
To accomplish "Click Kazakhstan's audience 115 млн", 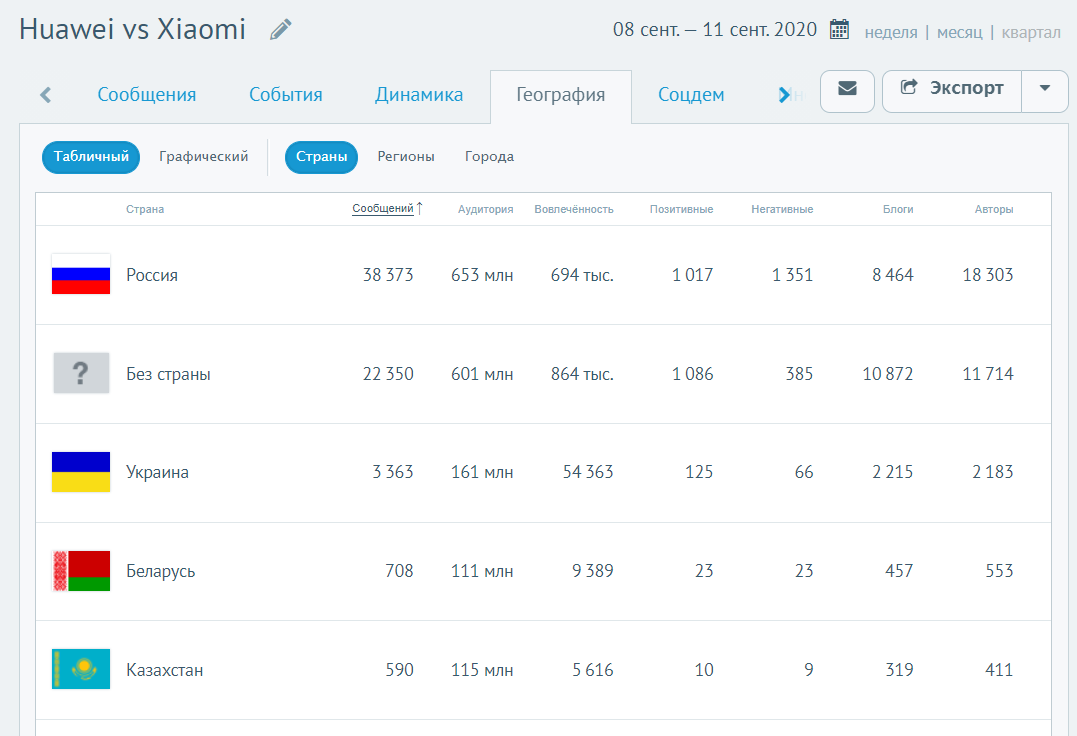I will pyautogui.click(x=482, y=670).
